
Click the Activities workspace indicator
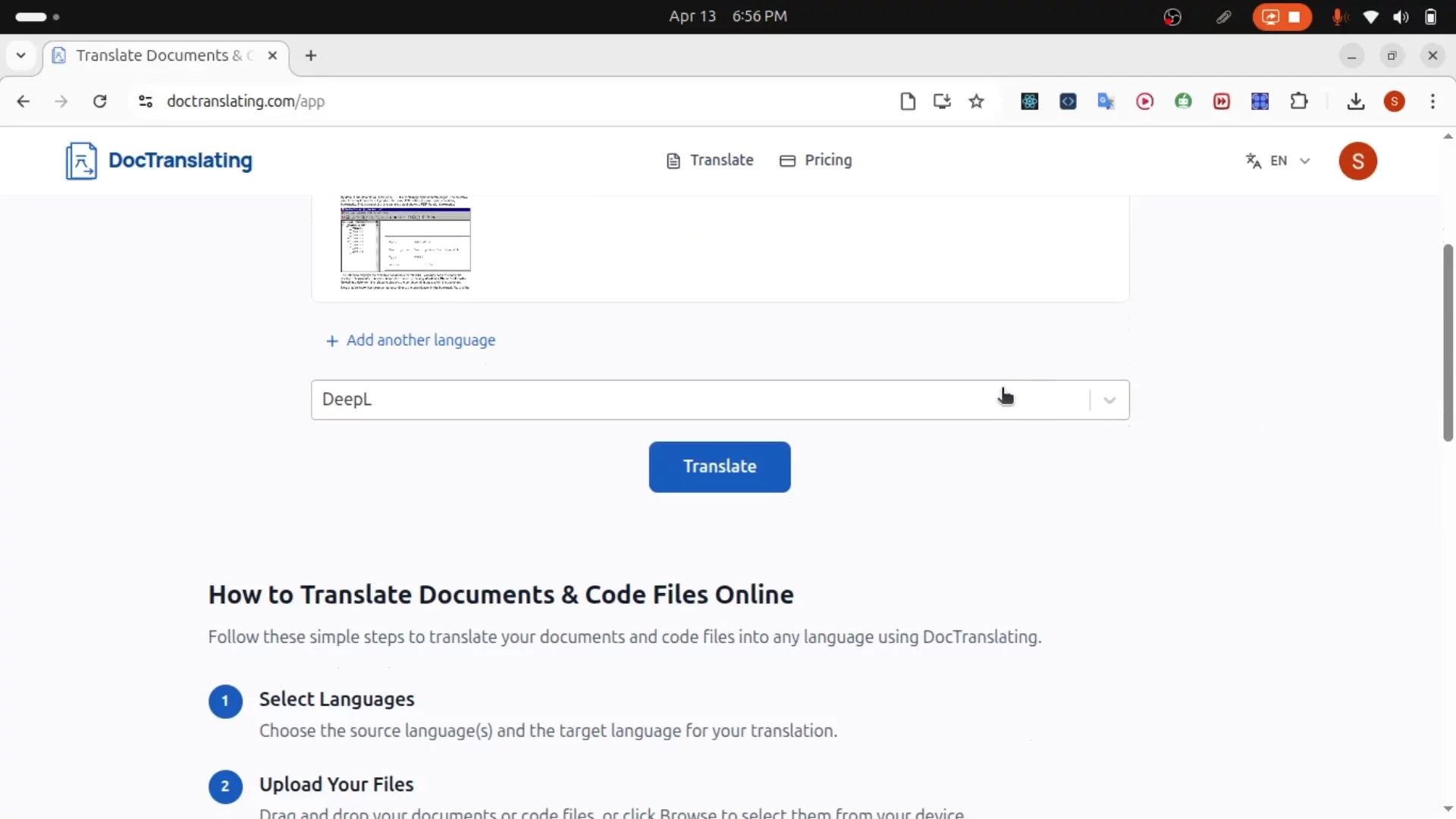37,17
